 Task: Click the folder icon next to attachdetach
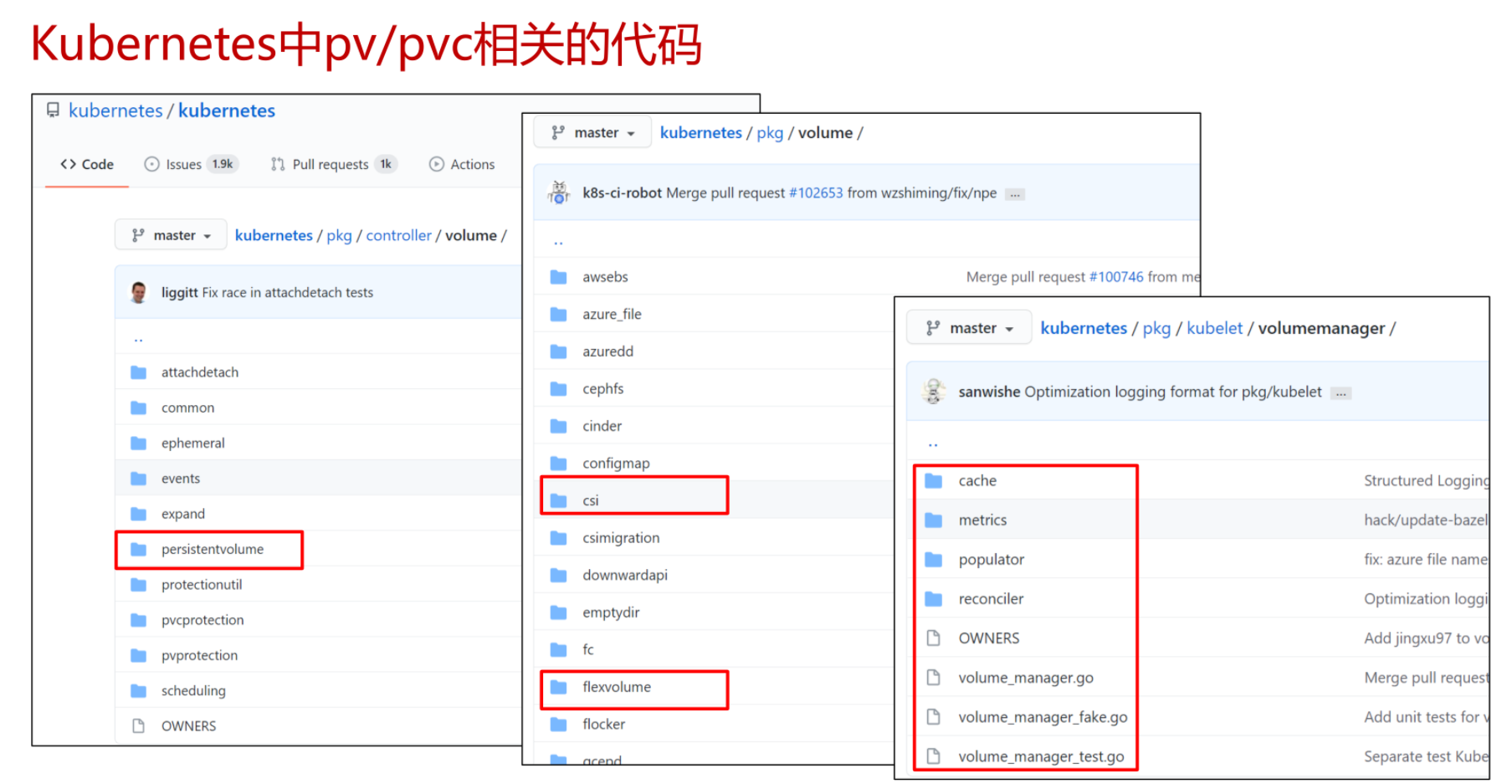tap(139, 372)
